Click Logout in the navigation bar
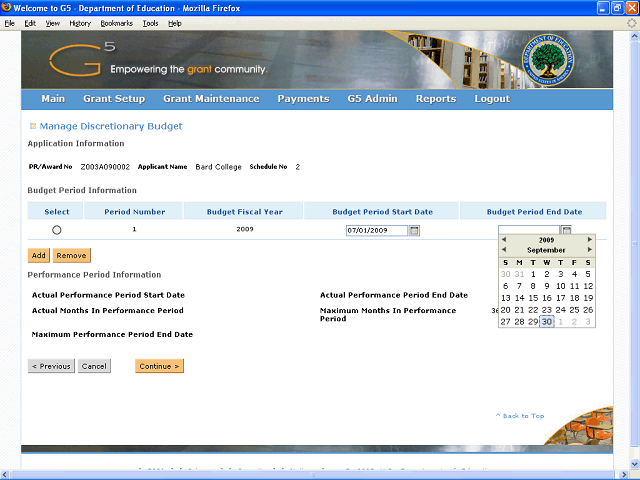Screen dimensions: 640x480 pyautogui.click(x=492, y=99)
